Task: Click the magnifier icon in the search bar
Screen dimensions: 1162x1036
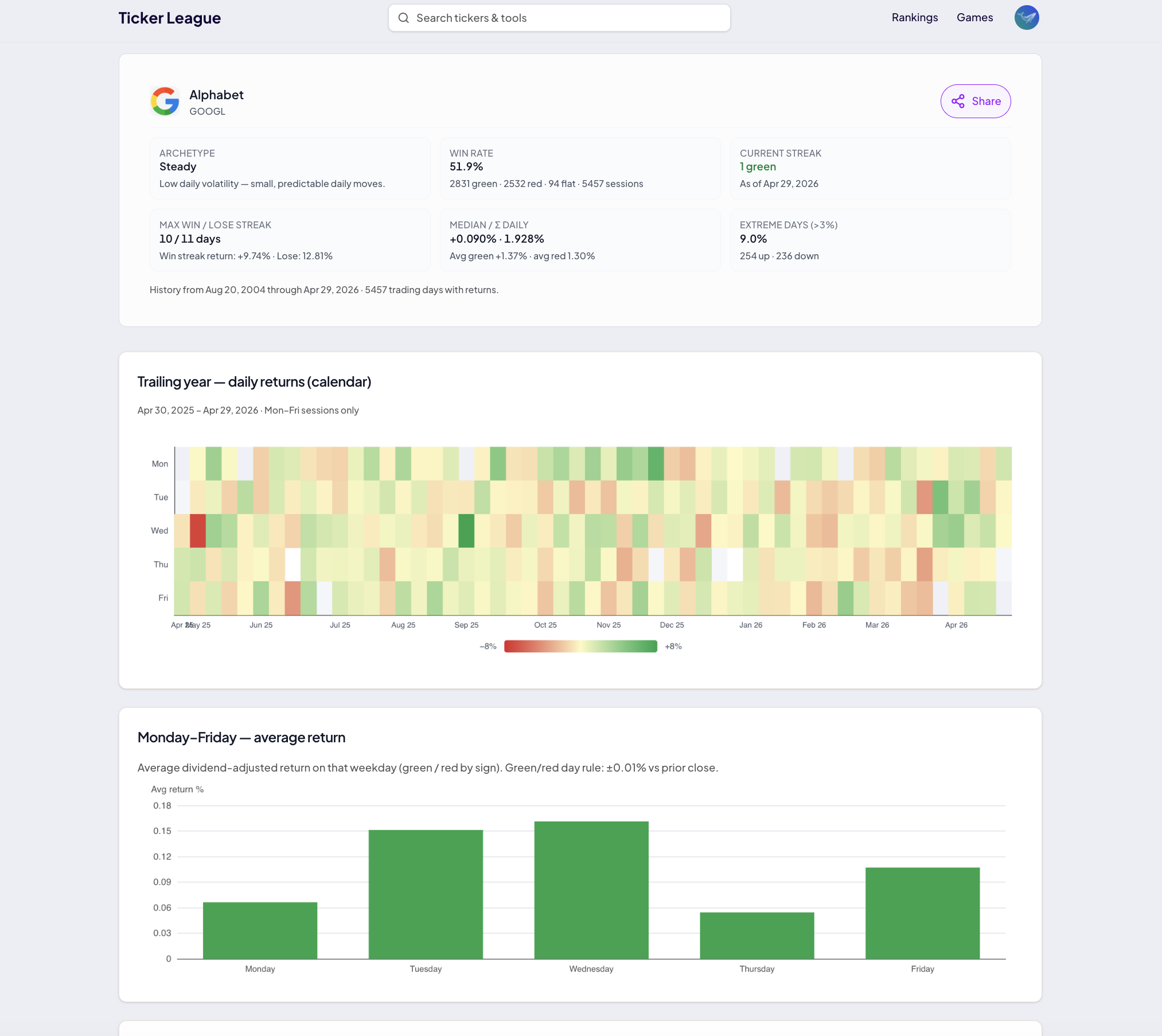Action: [x=404, y=18]
